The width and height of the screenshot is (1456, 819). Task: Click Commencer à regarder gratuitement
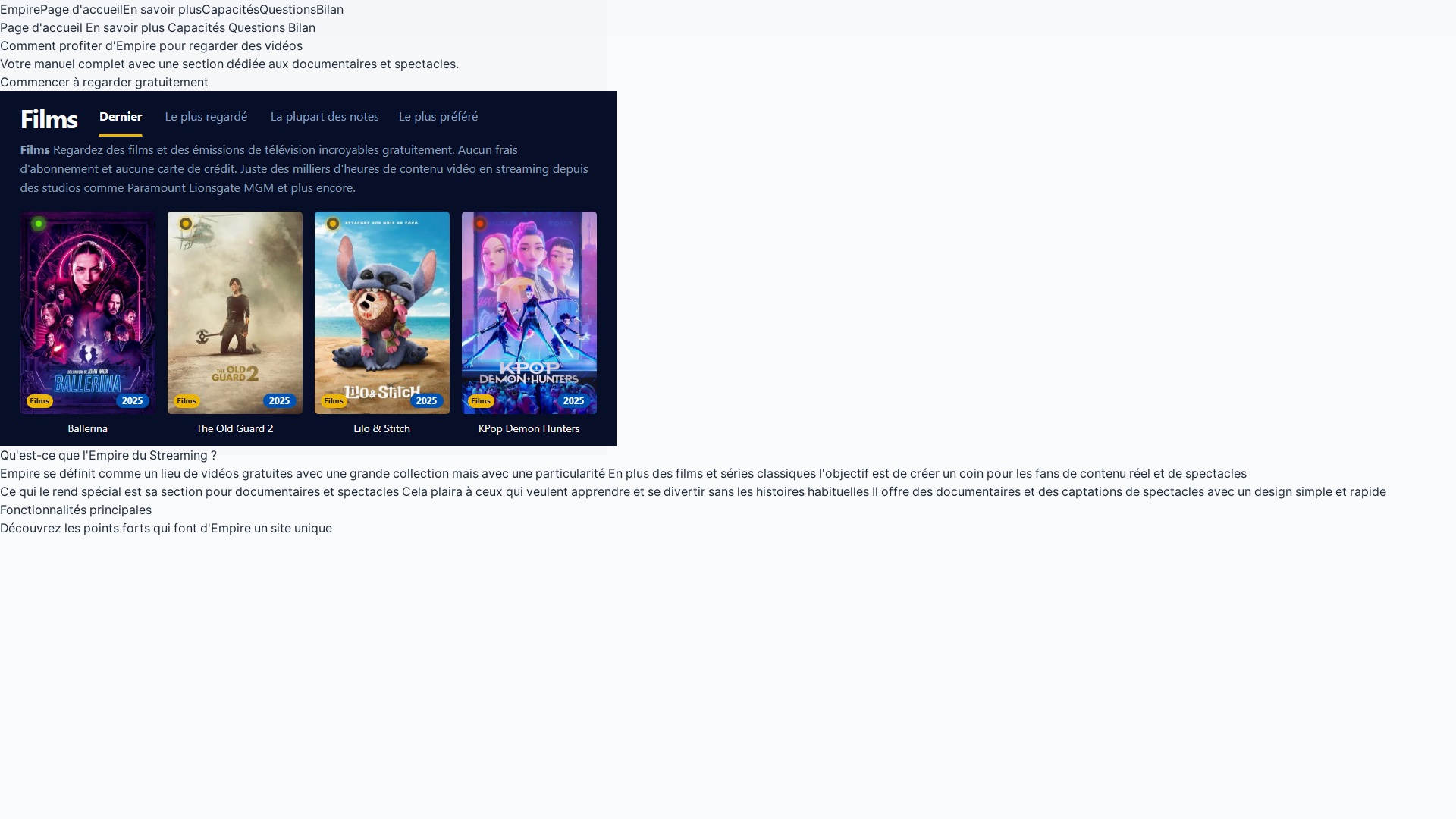(x=104, y=82)
